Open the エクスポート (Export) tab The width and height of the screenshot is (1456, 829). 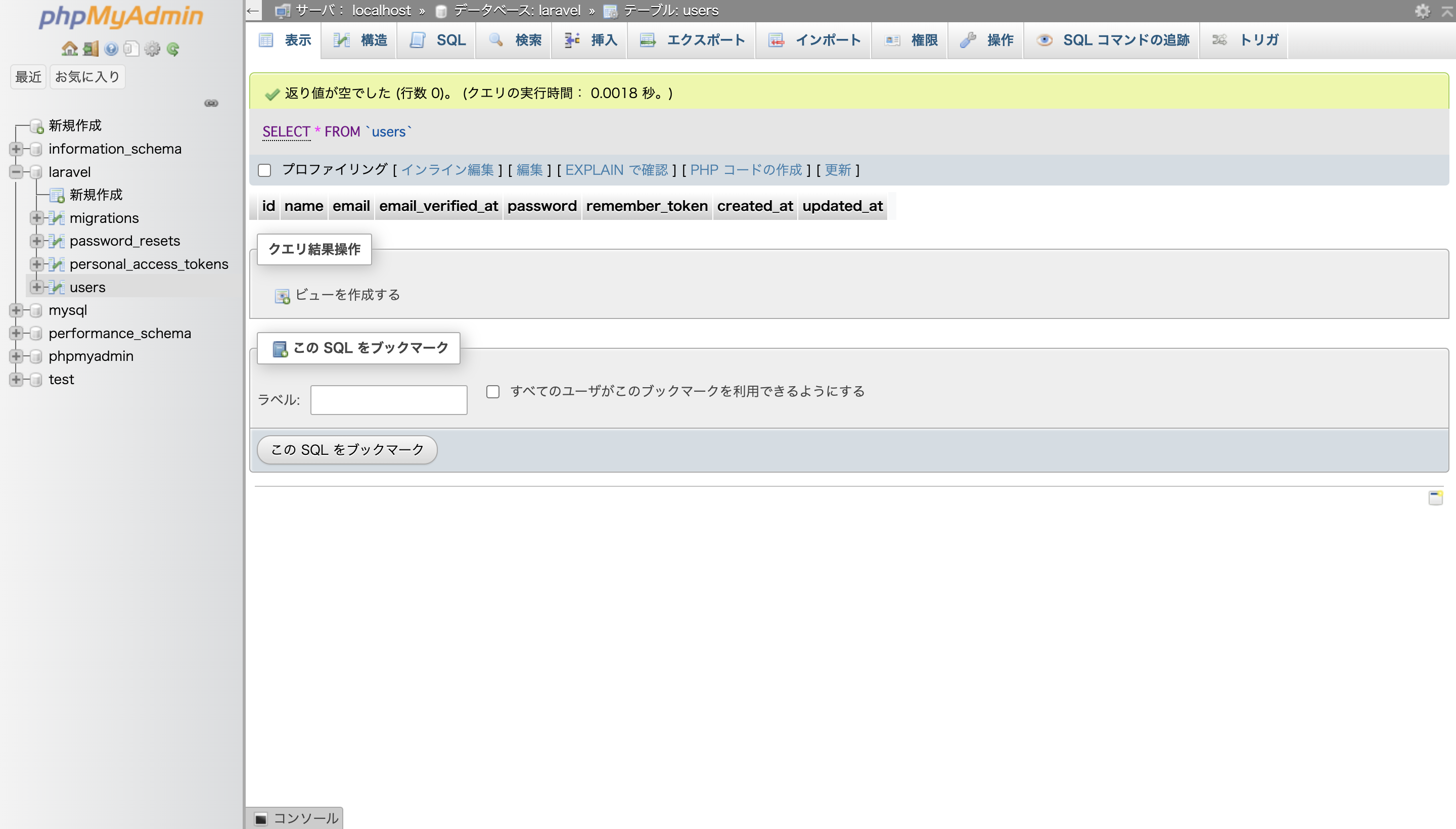692,40
